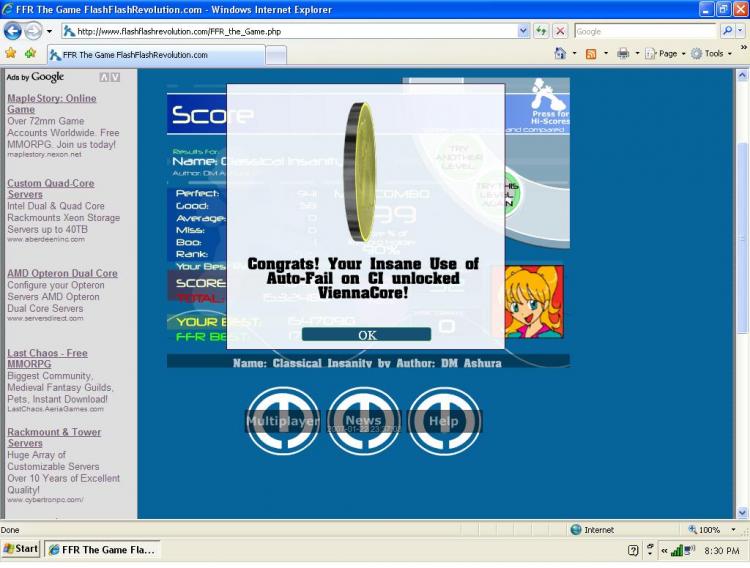Click inside the Google search box
Image resolution: width=750 pixels, height=568 pixels.
tap(646, 31)
